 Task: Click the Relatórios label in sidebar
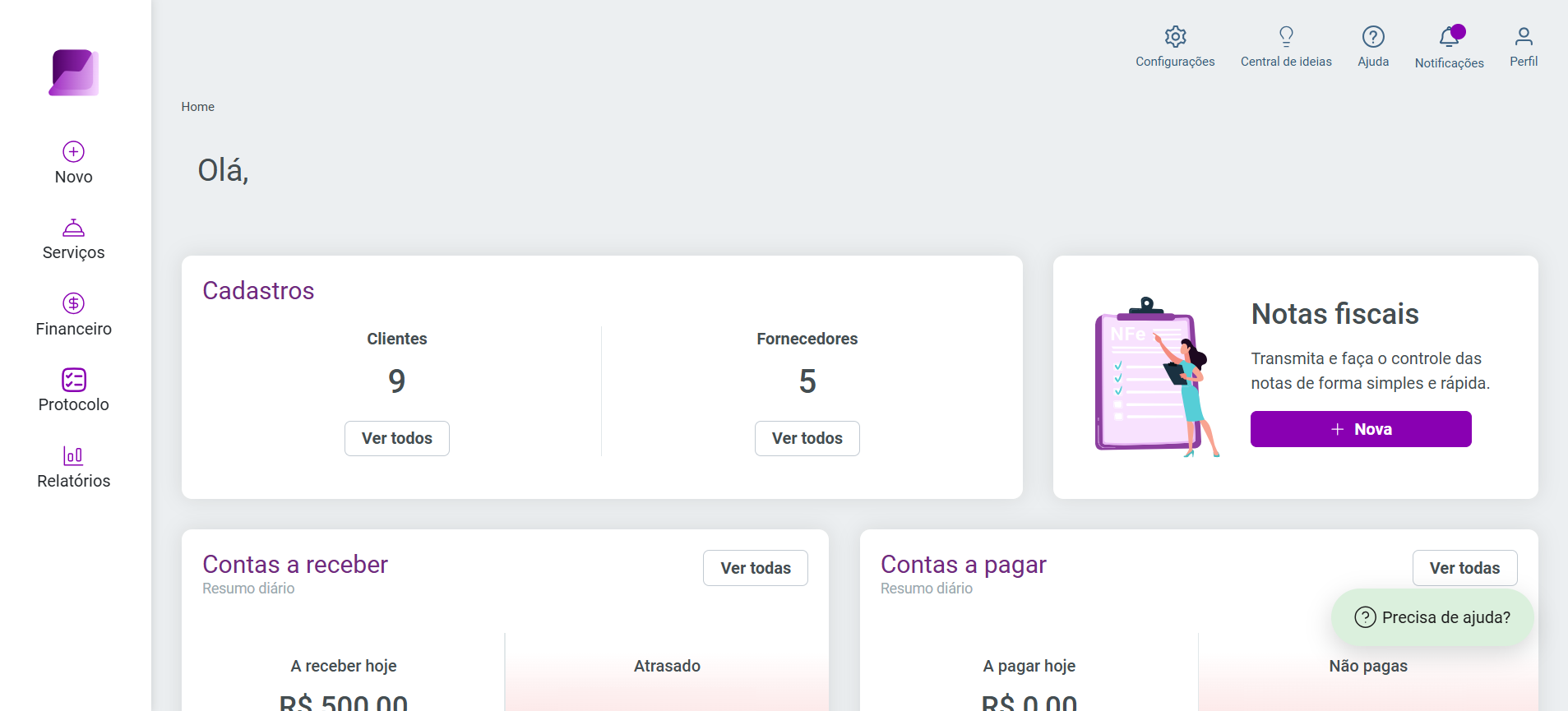click(74, 481)
